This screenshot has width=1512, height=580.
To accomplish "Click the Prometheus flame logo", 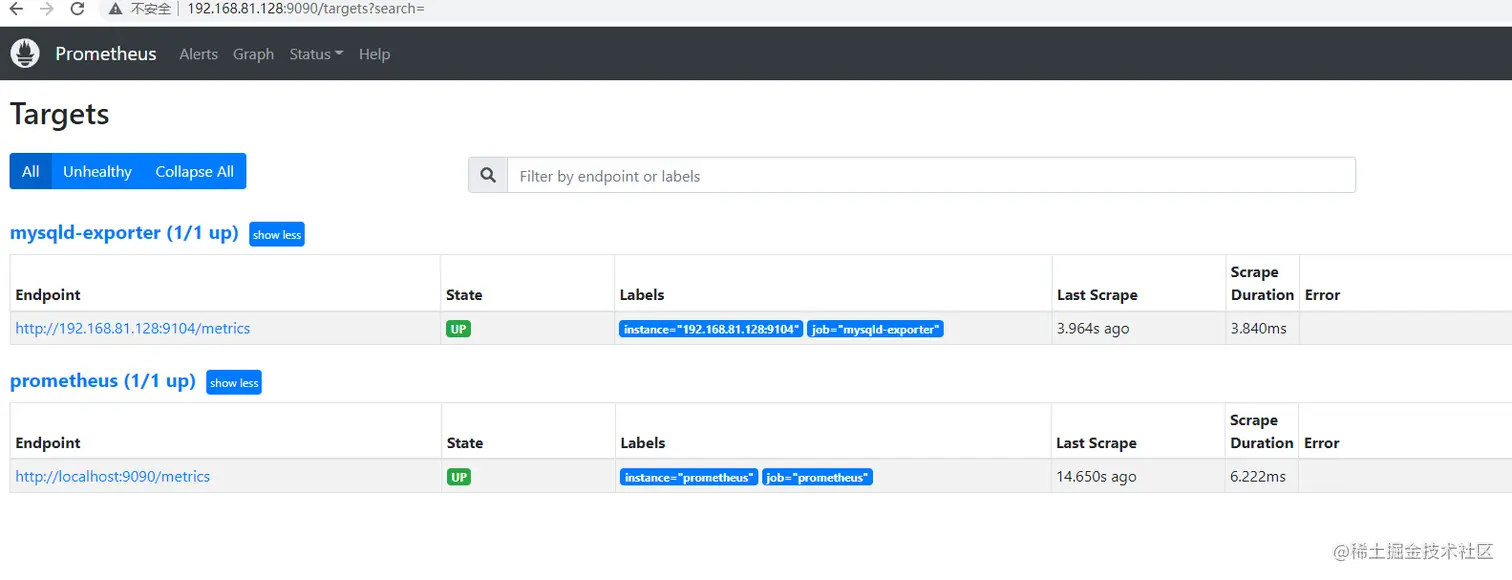I will (25, 53).
